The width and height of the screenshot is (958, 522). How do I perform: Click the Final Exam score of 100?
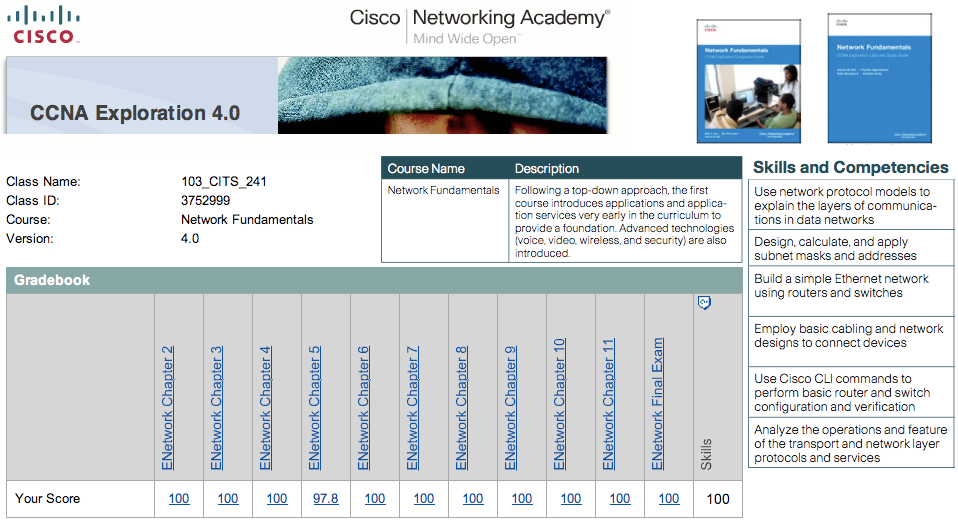coord(669,499)
